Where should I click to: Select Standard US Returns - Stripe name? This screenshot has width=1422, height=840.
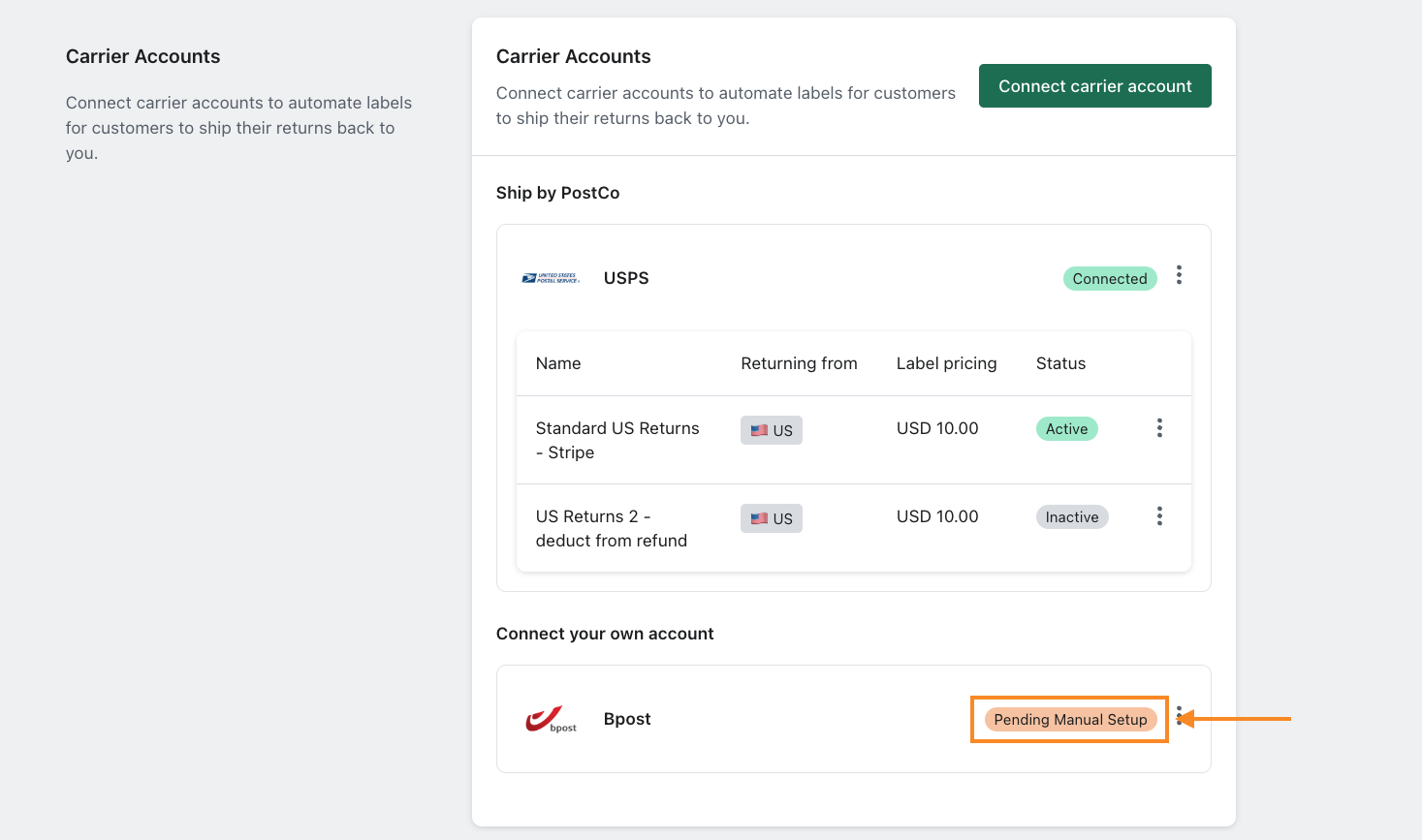[617, 440]
